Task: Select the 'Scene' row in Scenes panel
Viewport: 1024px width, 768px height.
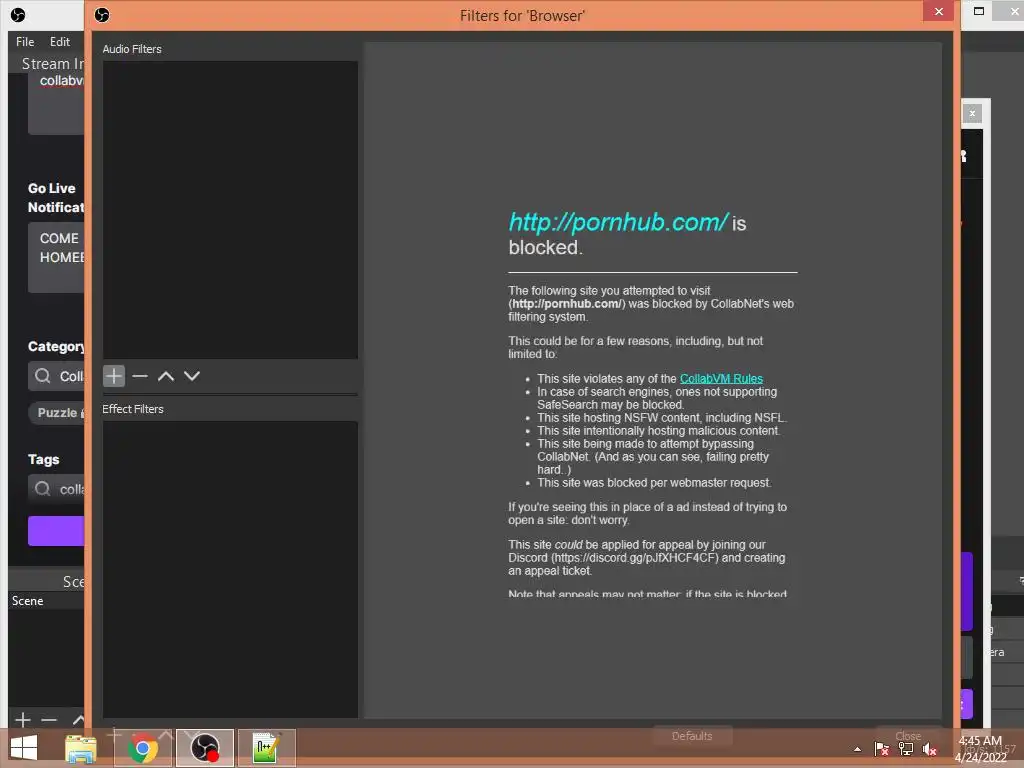Action: 46,601
